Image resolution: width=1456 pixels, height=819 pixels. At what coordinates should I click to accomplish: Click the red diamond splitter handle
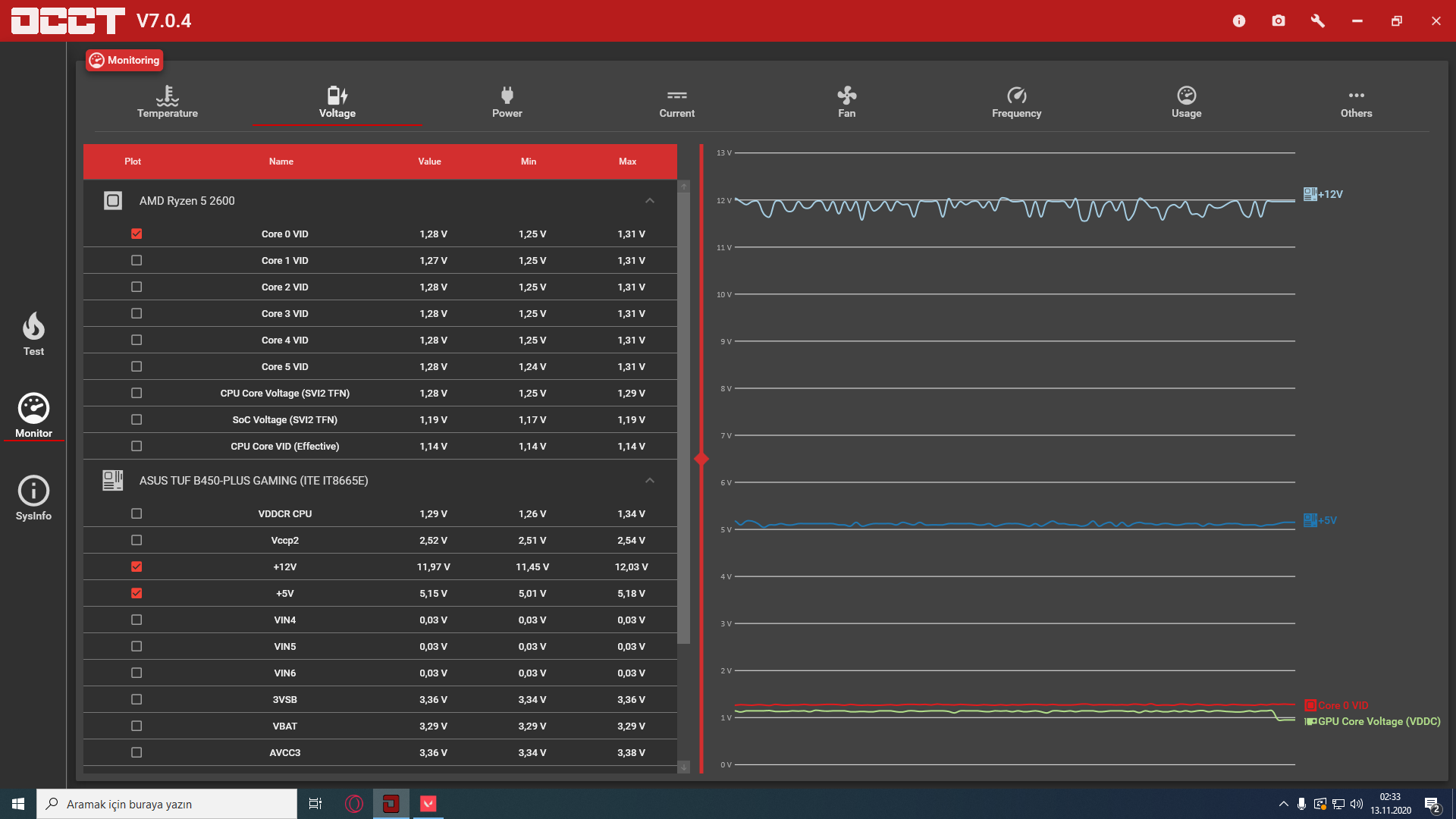701,459
